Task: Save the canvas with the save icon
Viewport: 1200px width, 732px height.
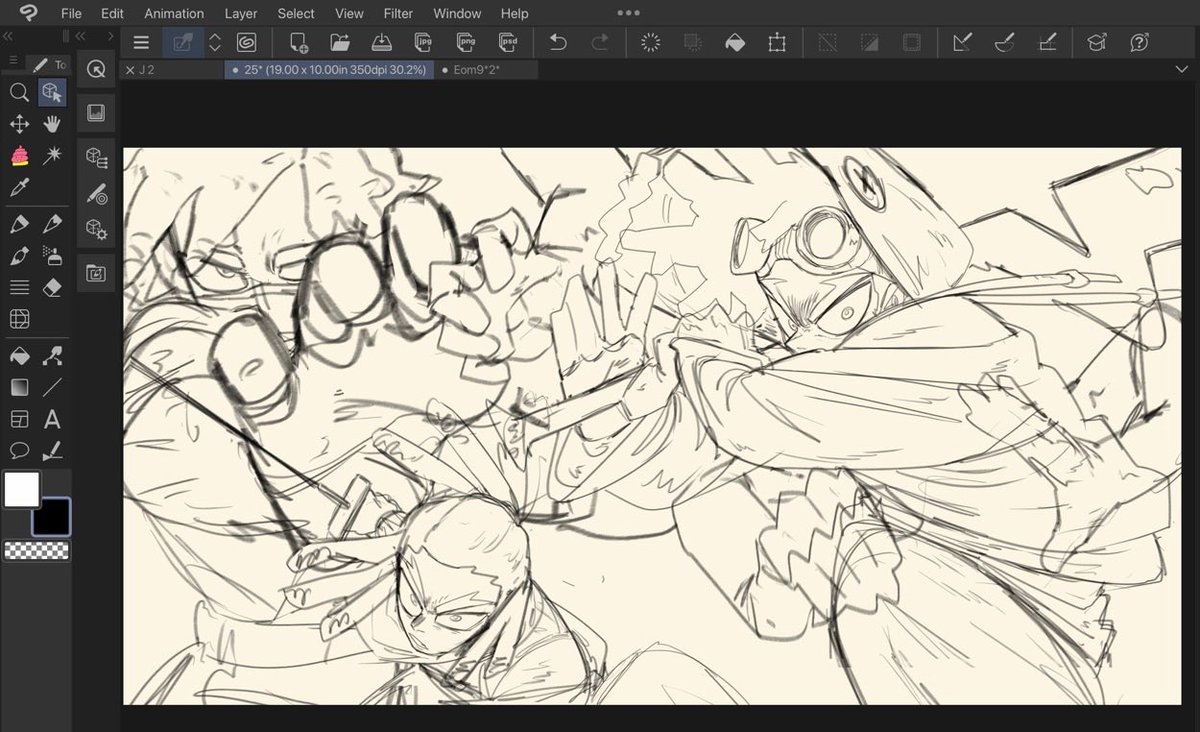Action: click(381, 43)
